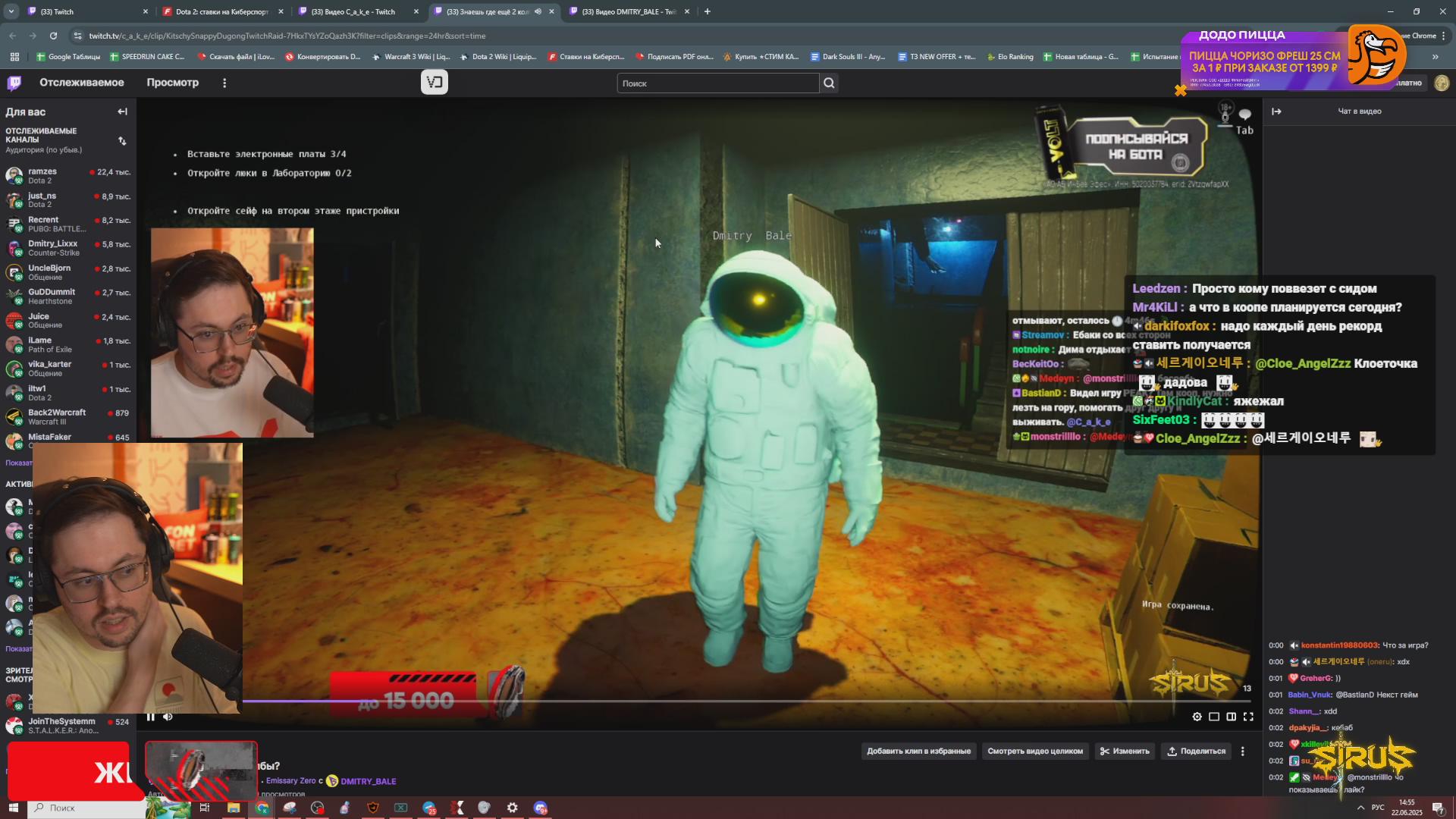Image resolution: width=1456 pixels, height=819 pixels.
Task: Open JoinTheSystemm channel in the sidebar
Action: 68,726
